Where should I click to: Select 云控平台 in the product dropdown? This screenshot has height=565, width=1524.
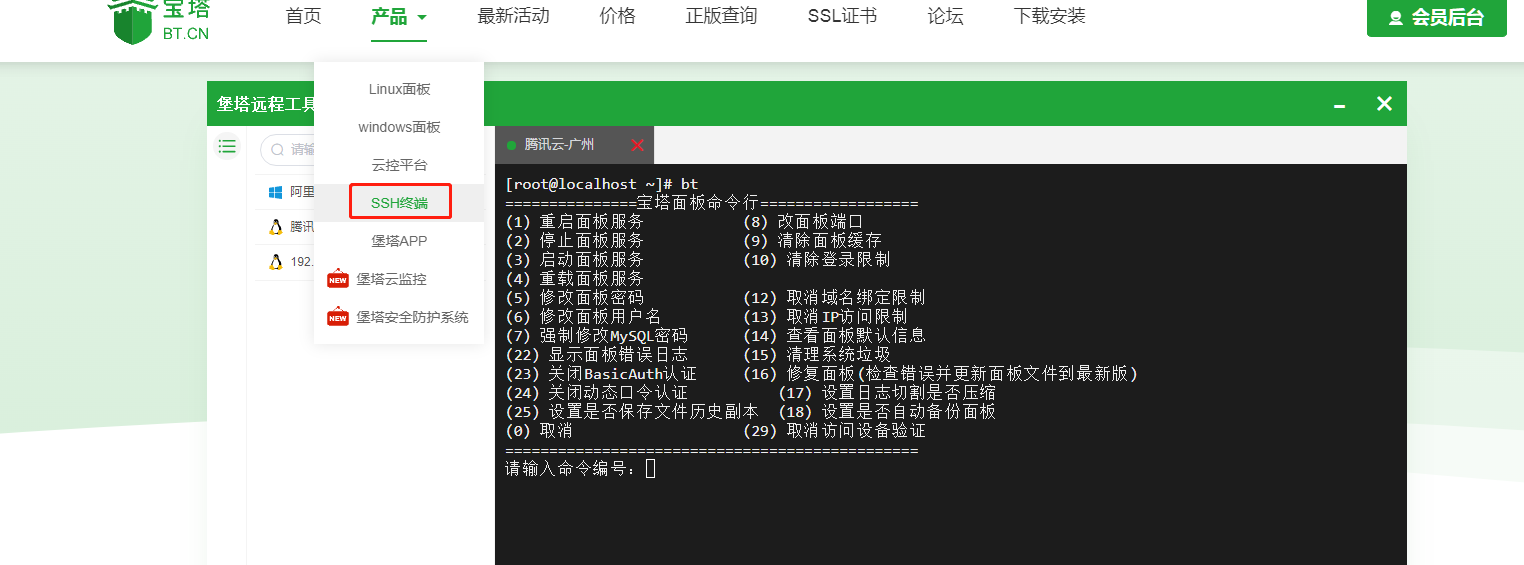pos(399,165)
